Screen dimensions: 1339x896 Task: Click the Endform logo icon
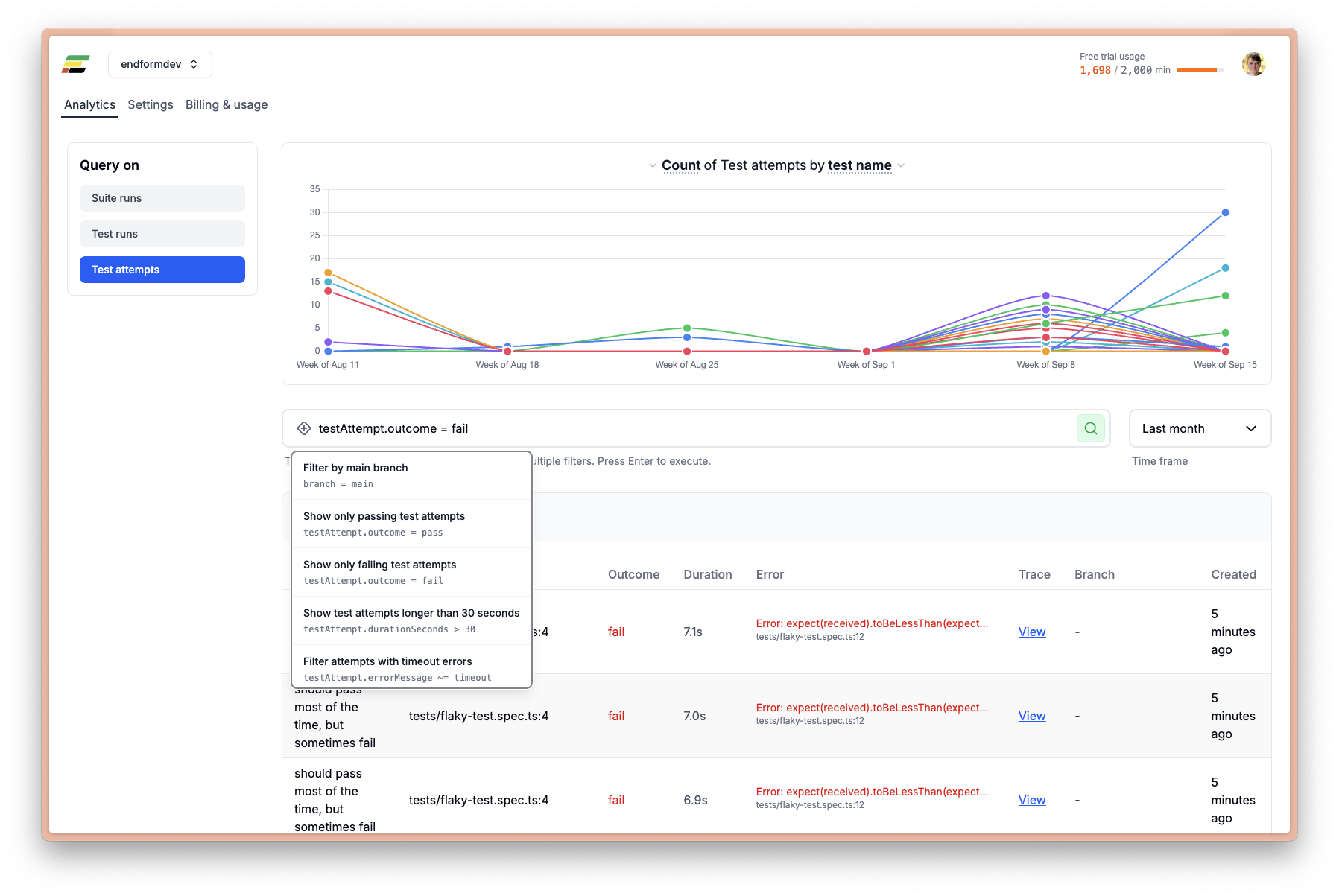(x=75, y=64)
